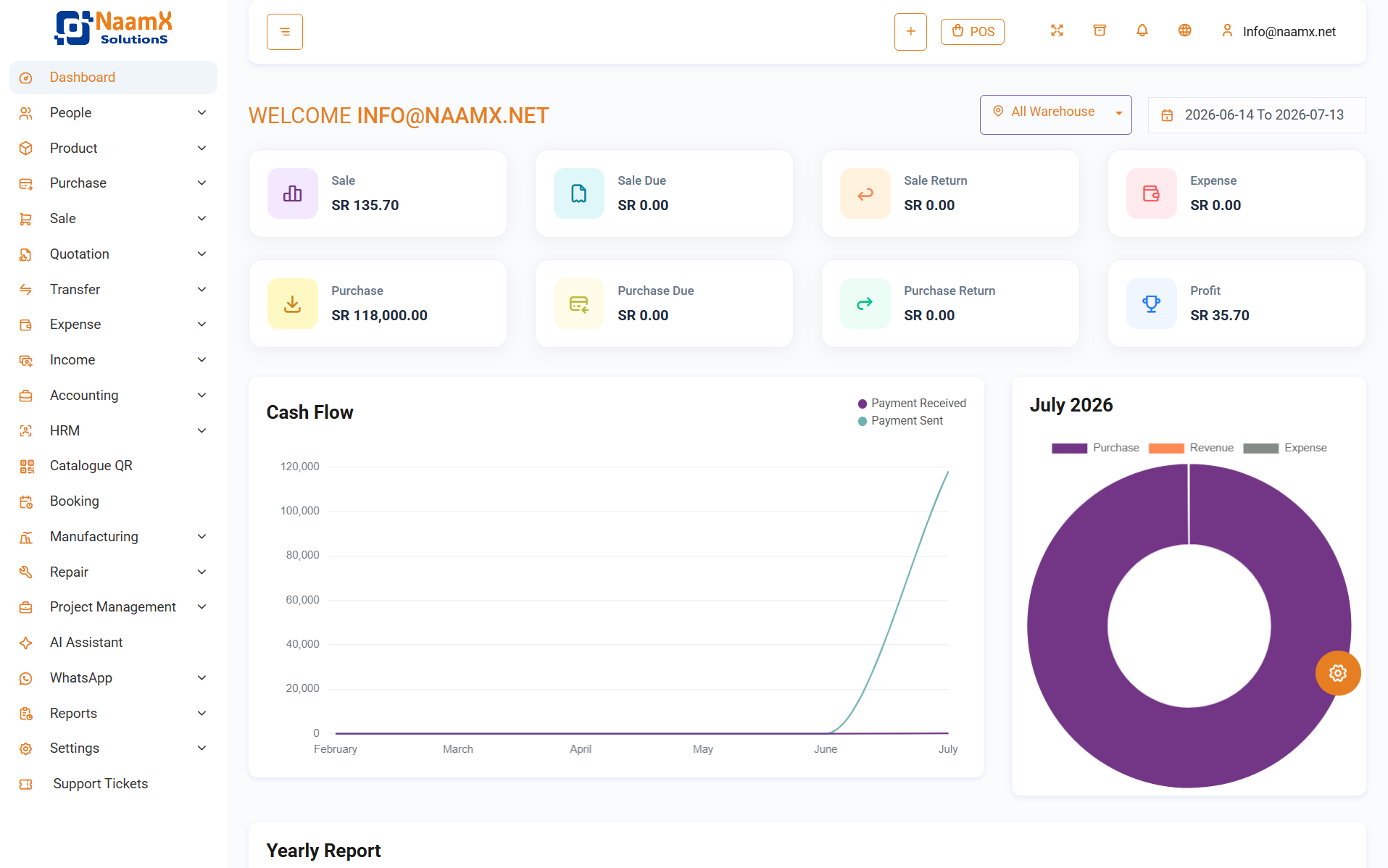Click the Project Management briefcase icon
The width and height of the screenshot is (1388, 868).
[26, 607]
